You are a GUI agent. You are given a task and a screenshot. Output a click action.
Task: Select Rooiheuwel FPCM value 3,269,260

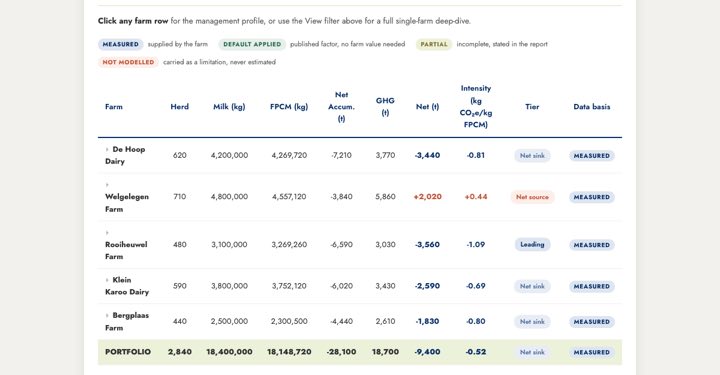tap(289, 244)
